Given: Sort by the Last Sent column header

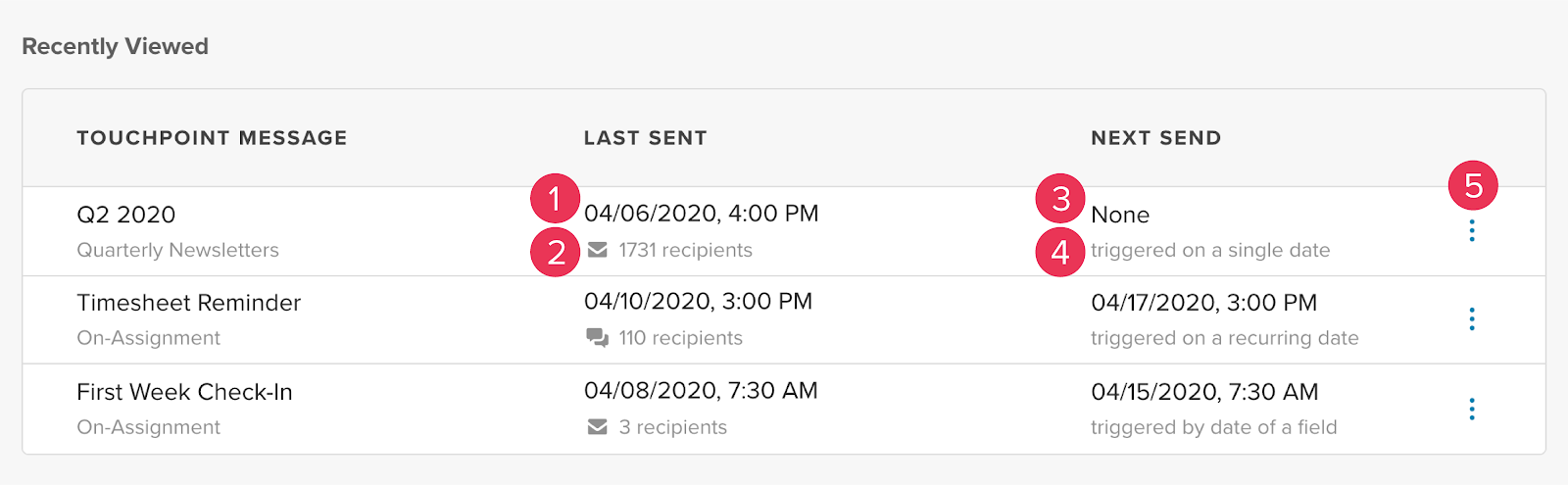Looking at the screenshot, I should [645, 138].
